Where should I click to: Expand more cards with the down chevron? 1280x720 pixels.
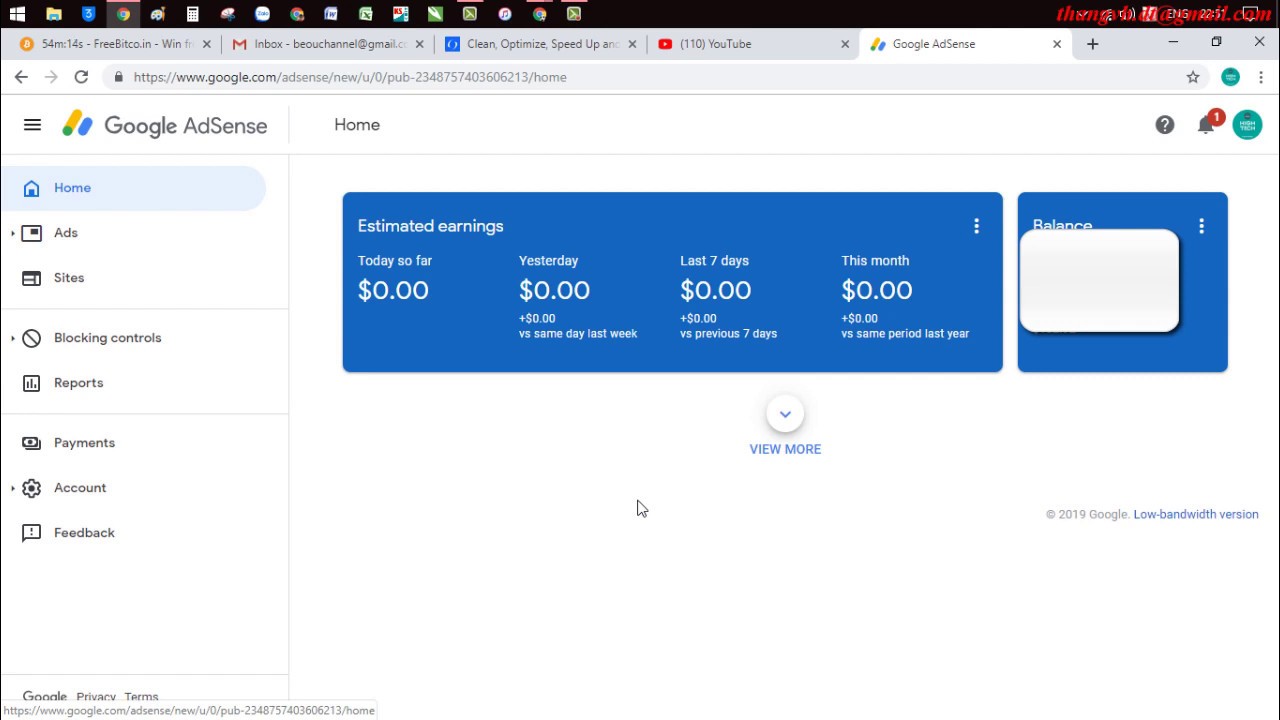785,414
